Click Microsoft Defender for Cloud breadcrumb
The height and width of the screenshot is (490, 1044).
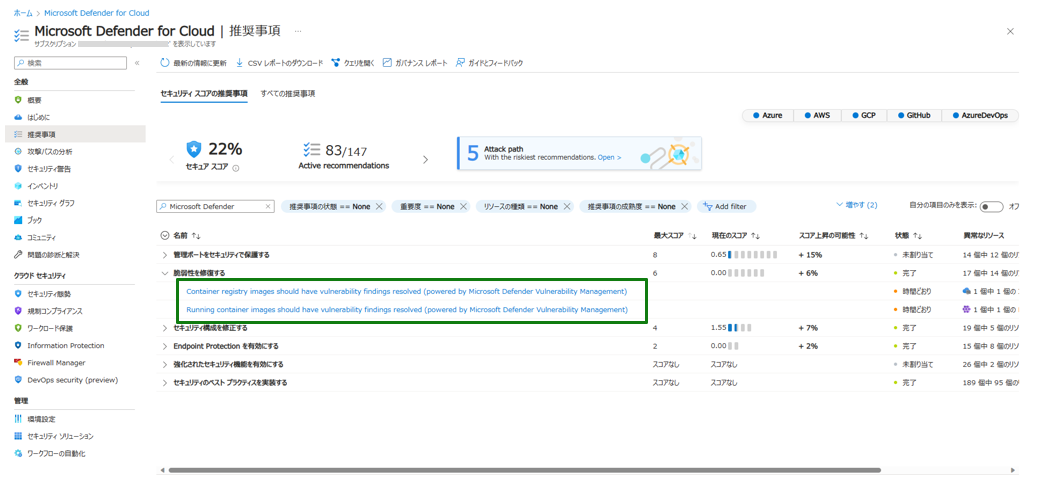(97, 13)
